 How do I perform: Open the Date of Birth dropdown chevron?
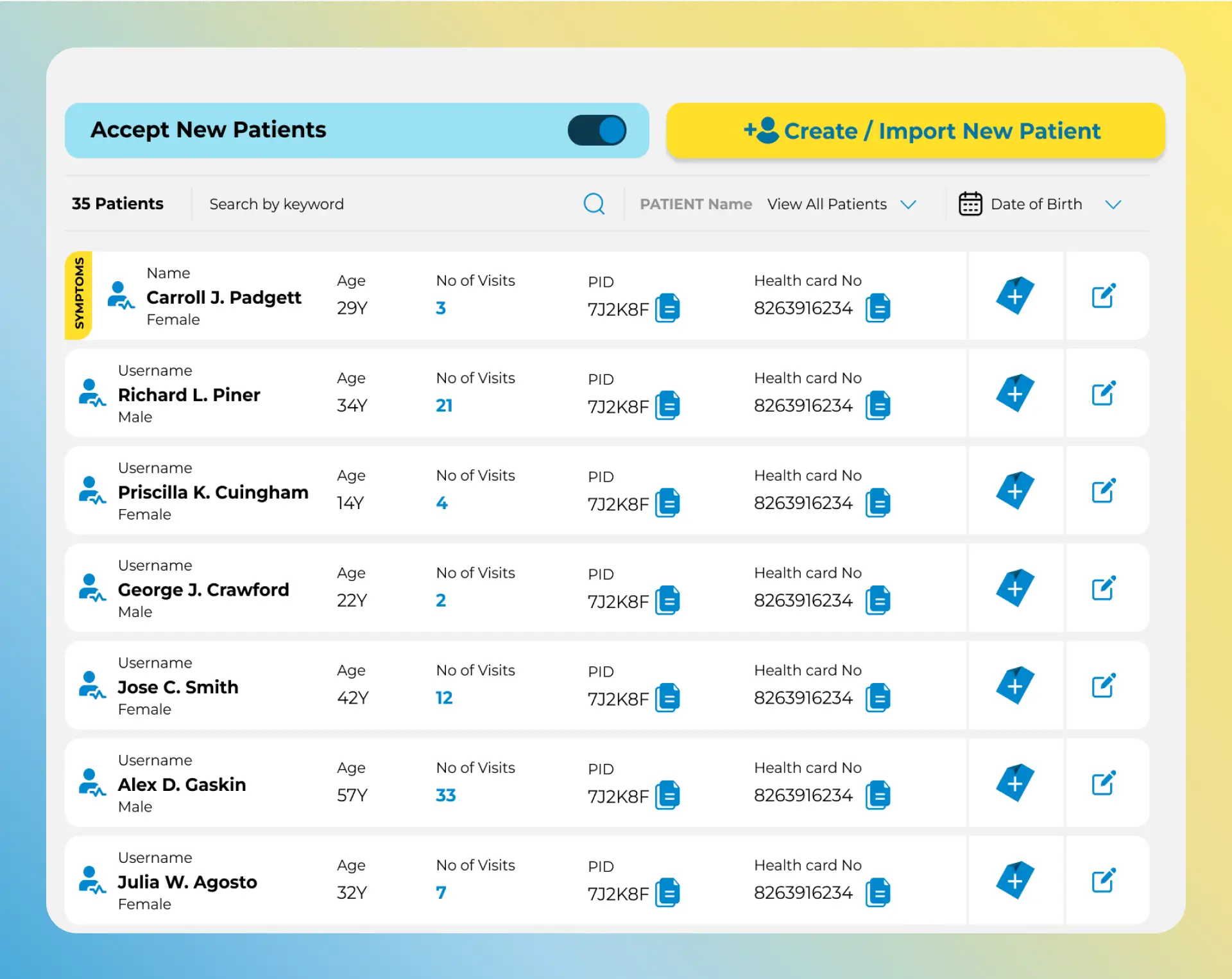pos(1113,204)
